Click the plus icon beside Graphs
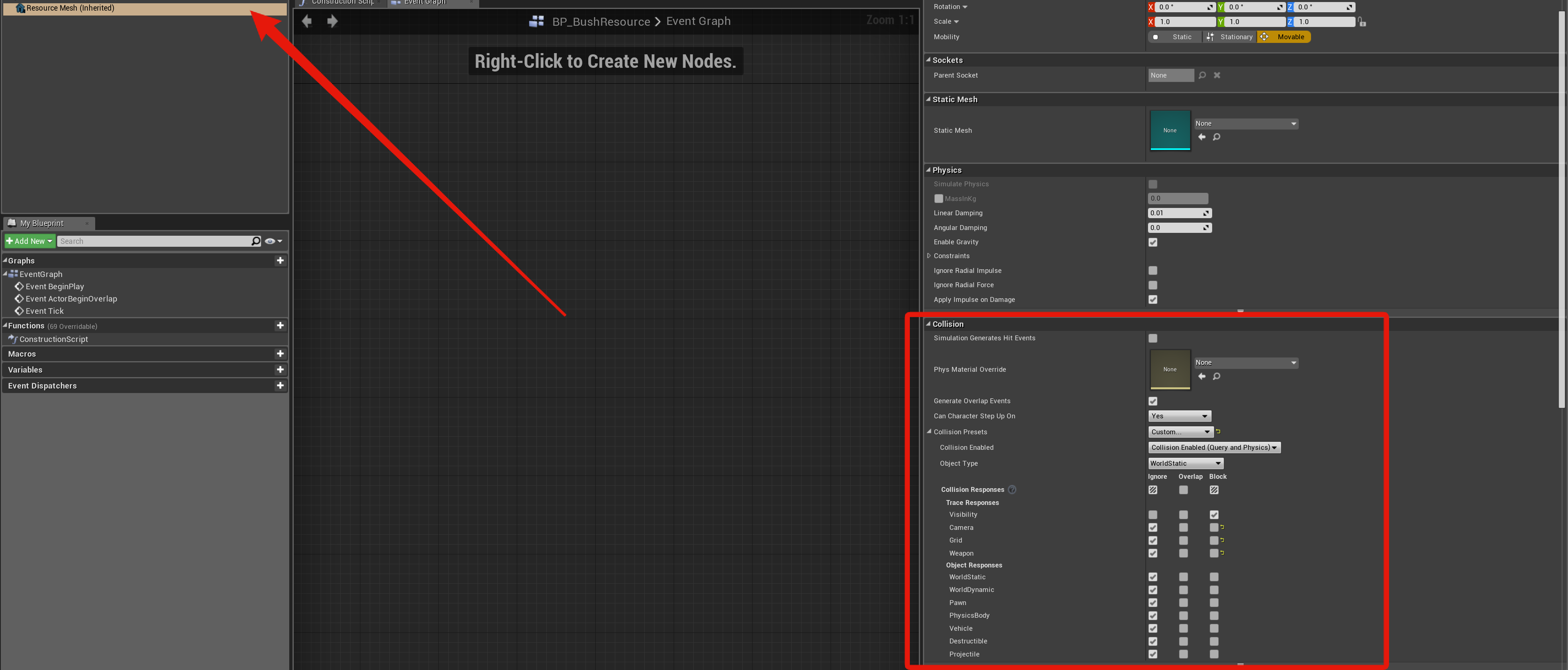The image size is (1568, 670). coord(280,261)
